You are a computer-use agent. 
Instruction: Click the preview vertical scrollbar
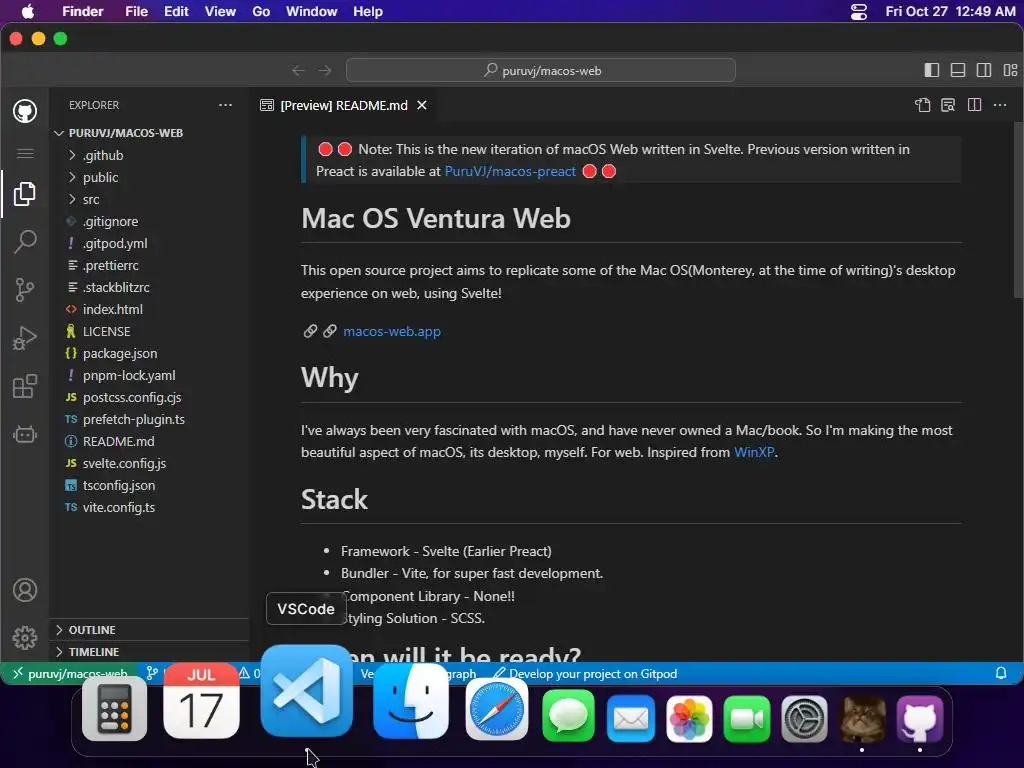1018,209
